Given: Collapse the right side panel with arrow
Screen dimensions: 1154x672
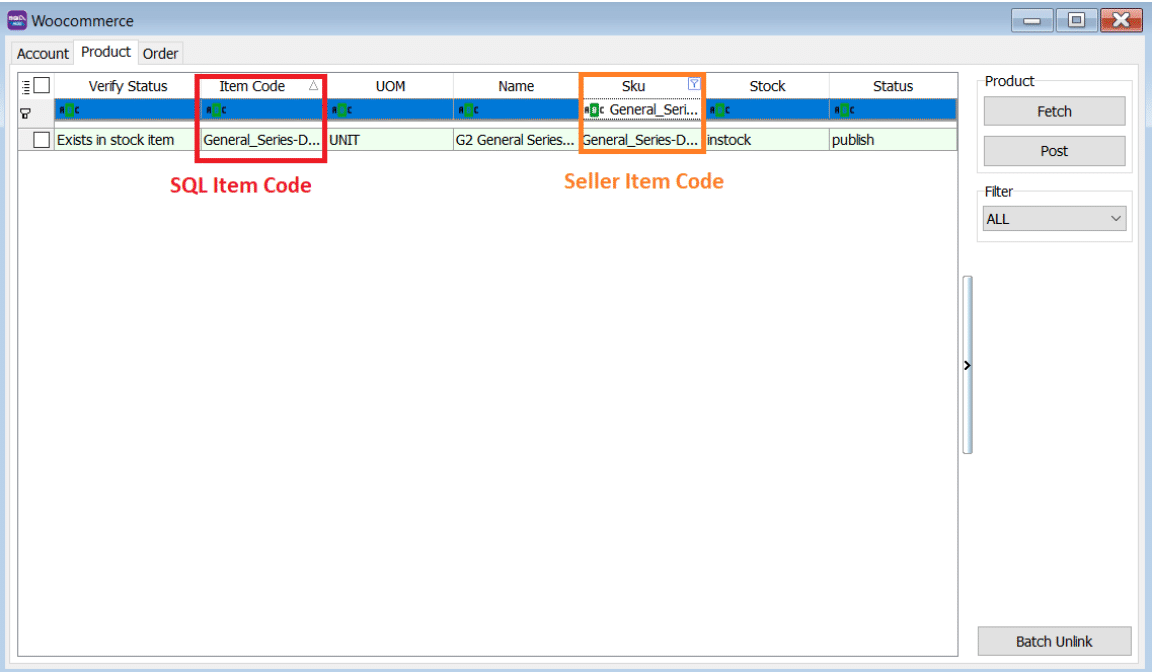Looking at the screenshot, I should click(967, 366).
